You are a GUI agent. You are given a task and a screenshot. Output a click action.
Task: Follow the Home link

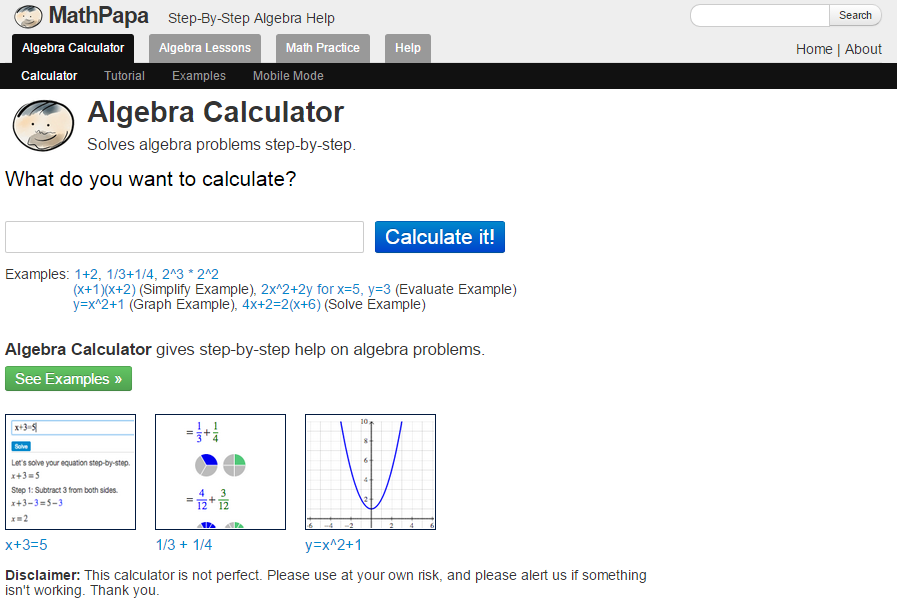pyautogui.click(x=814, y=49)
